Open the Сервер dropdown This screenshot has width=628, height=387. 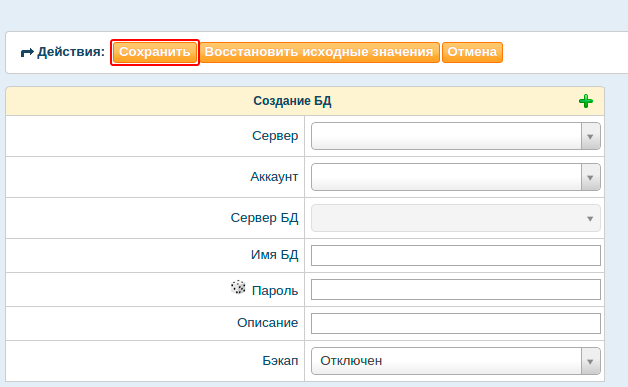(456, 136)
